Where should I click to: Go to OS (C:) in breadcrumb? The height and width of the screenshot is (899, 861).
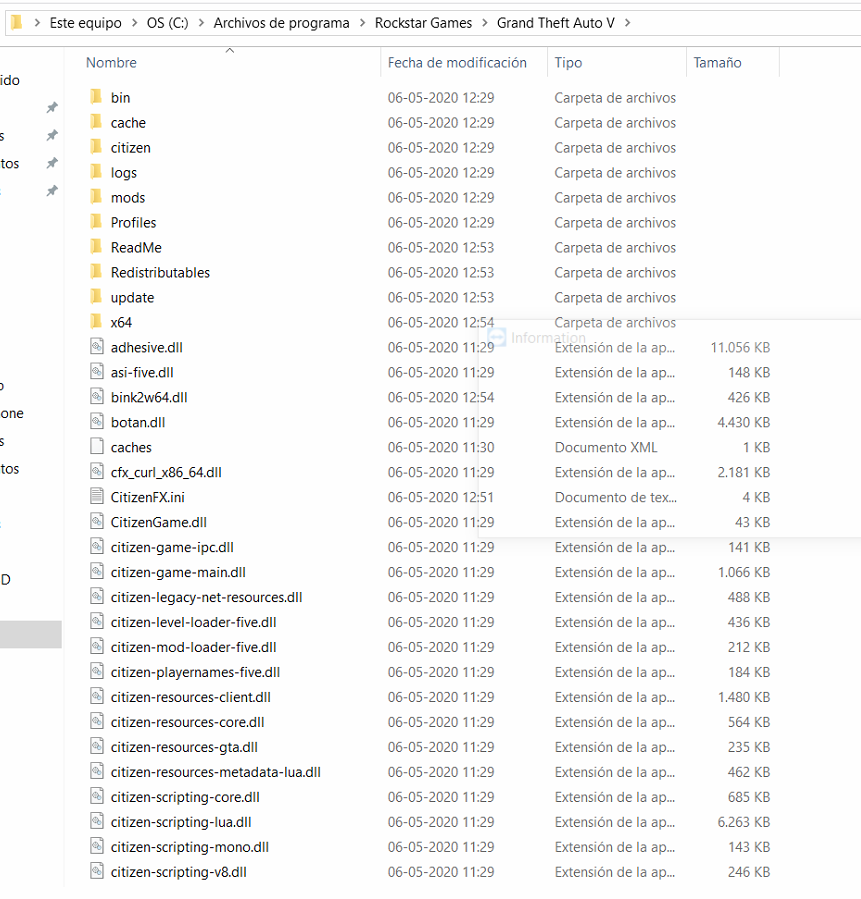(167, 23)
